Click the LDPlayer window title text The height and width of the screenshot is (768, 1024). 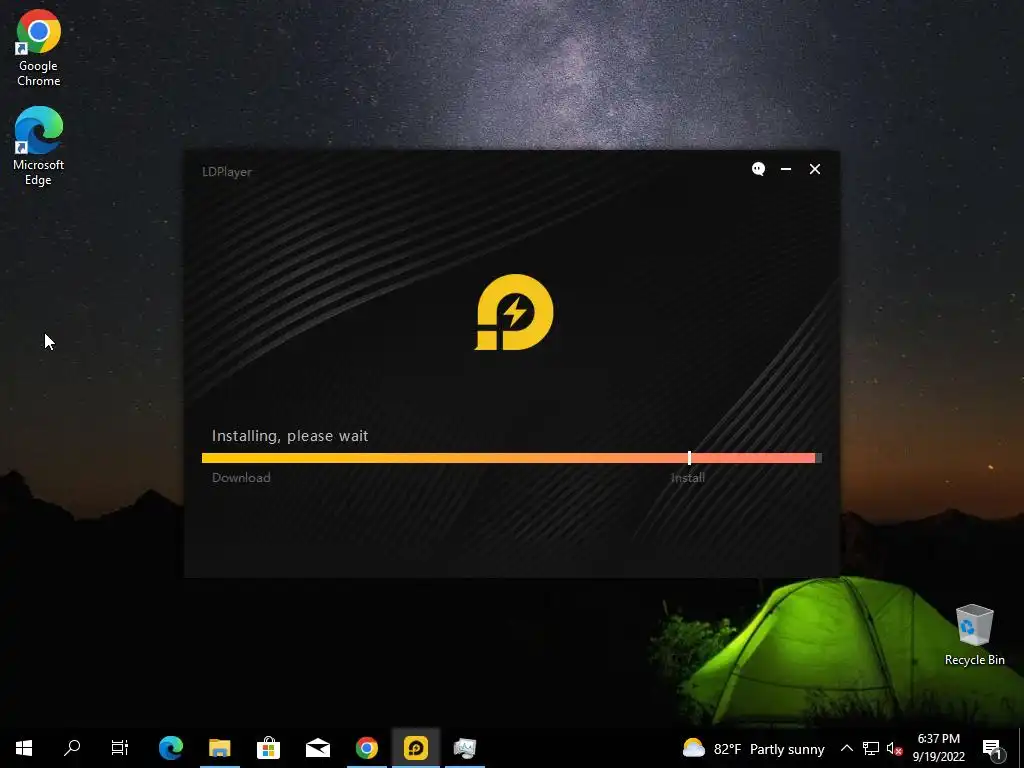tap(227, 172)
